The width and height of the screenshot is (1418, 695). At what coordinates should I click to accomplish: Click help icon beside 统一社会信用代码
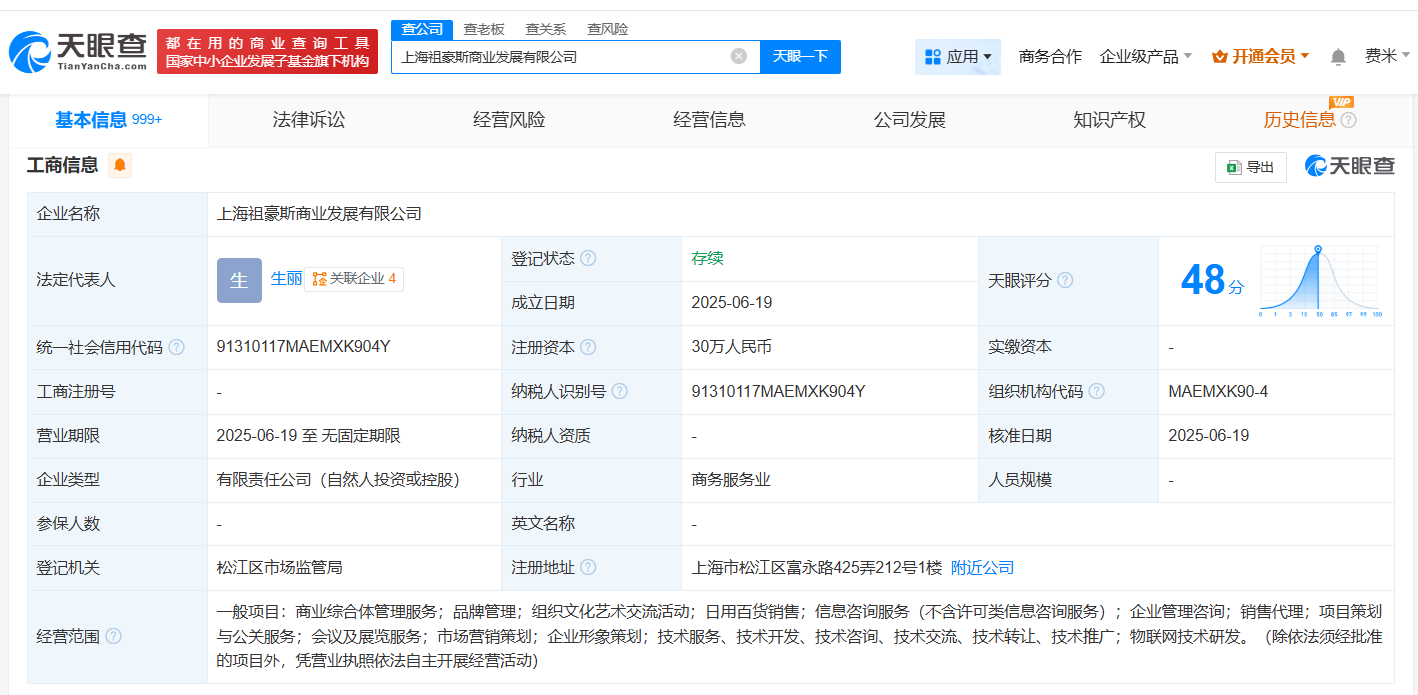(x=176, y=347)
